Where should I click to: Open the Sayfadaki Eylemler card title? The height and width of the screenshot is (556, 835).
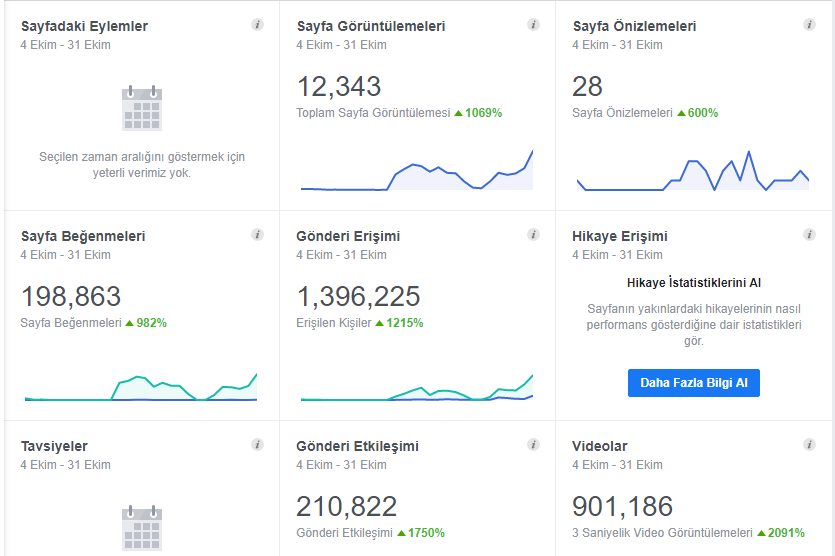pos(84,26)
